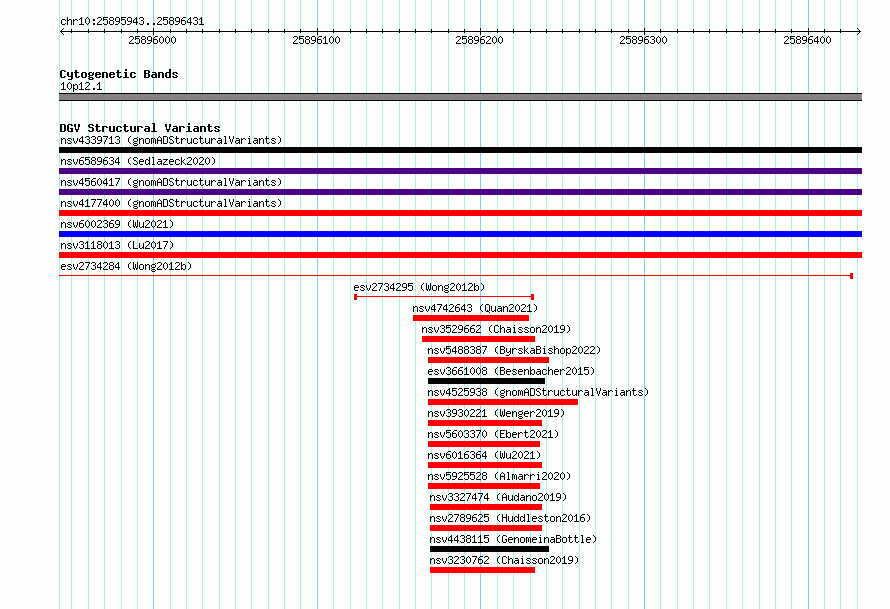Click the purple bar under nsv4560417
Screen dimensions: 890x609
pos(460,192)
